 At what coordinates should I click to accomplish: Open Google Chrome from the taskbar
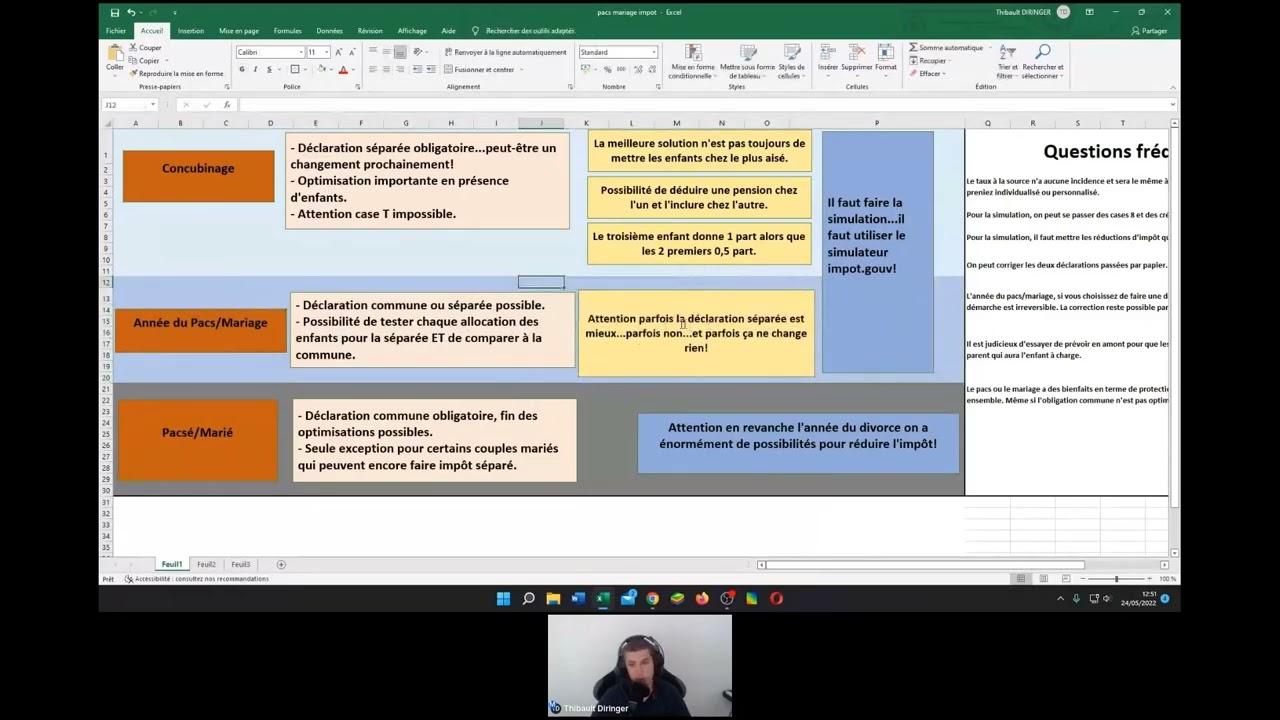point(652,598)
